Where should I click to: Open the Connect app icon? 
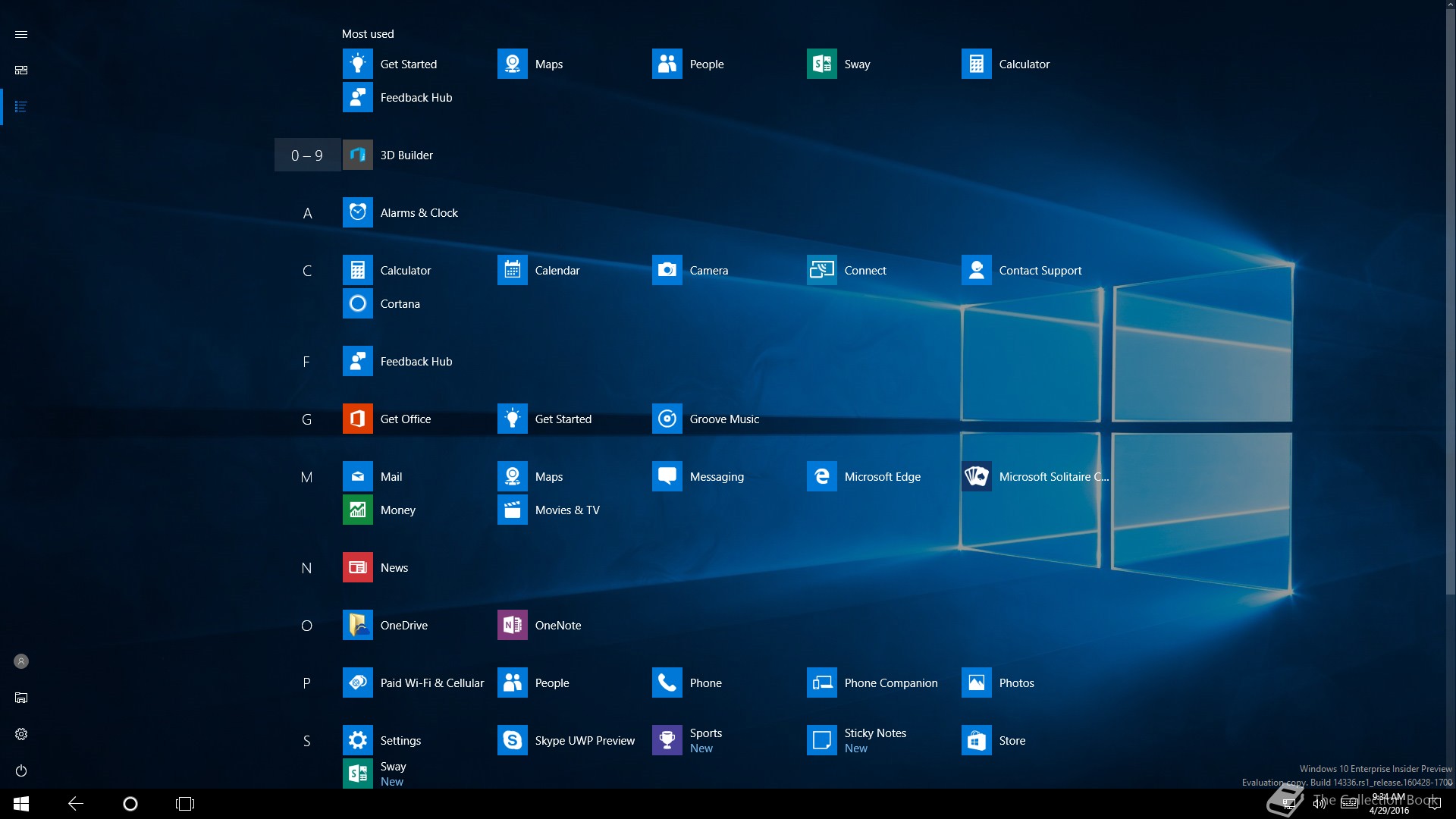pyautogui.click(x=821, y=270)
